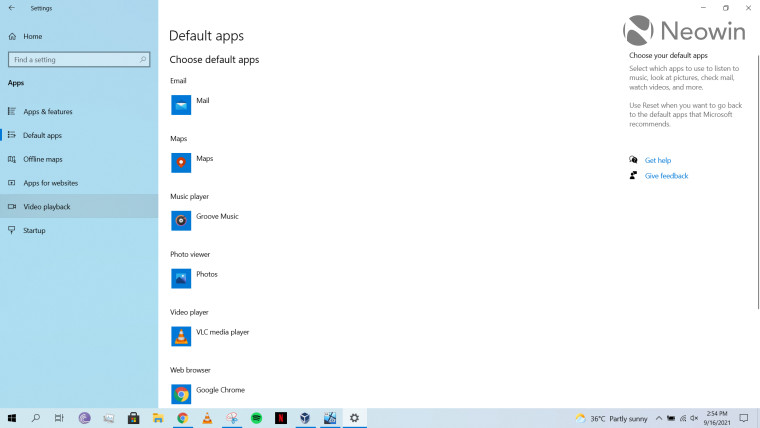Open Snipping tool from taskbar
760x428 pixels.
(x=232, y=418)
